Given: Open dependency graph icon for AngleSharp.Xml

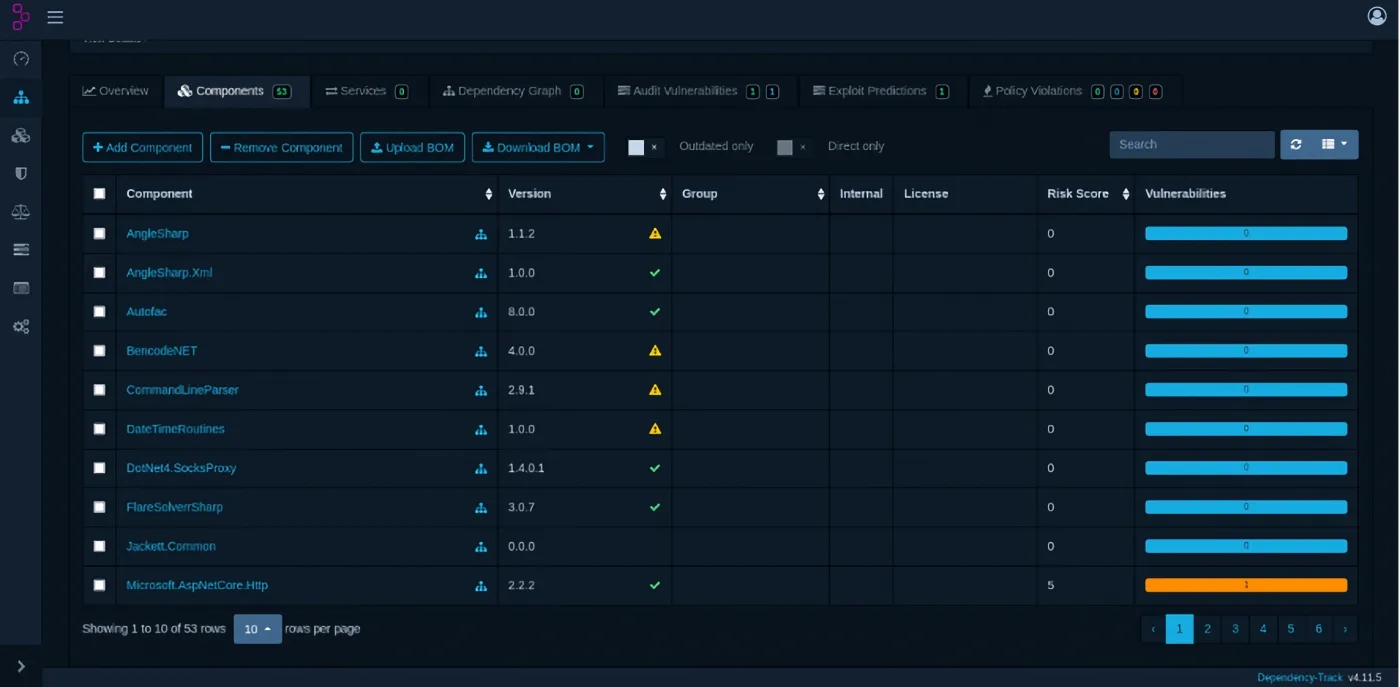Looking at the screenshot, I should 481,273.
